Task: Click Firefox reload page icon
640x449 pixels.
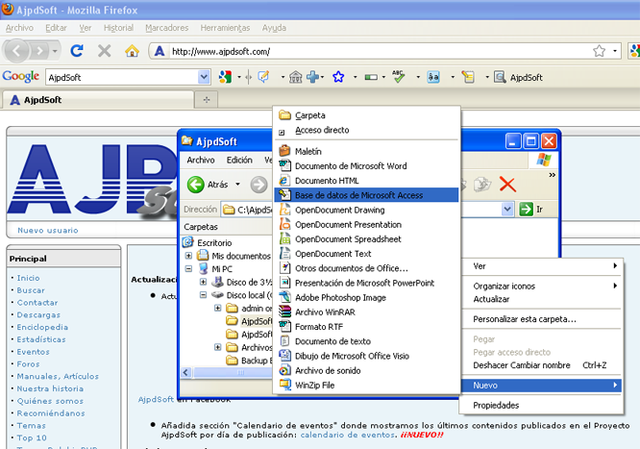Action: 77,51
